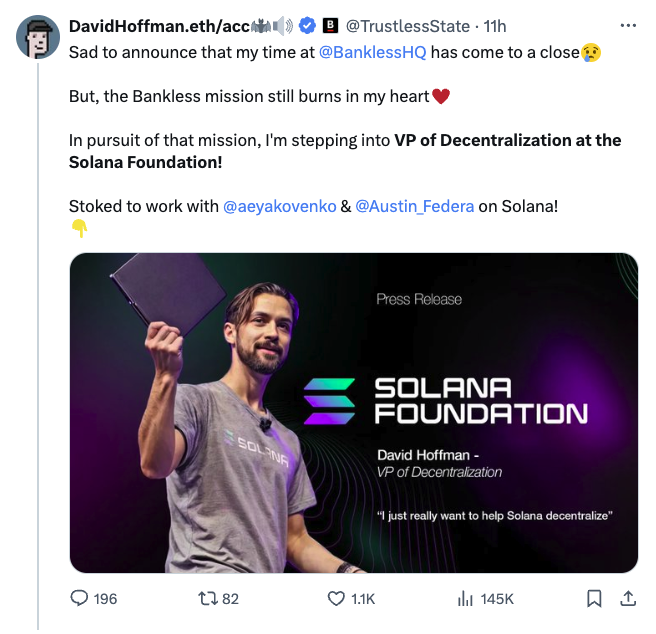This screenshot has height=634, width=656.
Task: Open view analytics bar chart icon
Action: (464, 598)
